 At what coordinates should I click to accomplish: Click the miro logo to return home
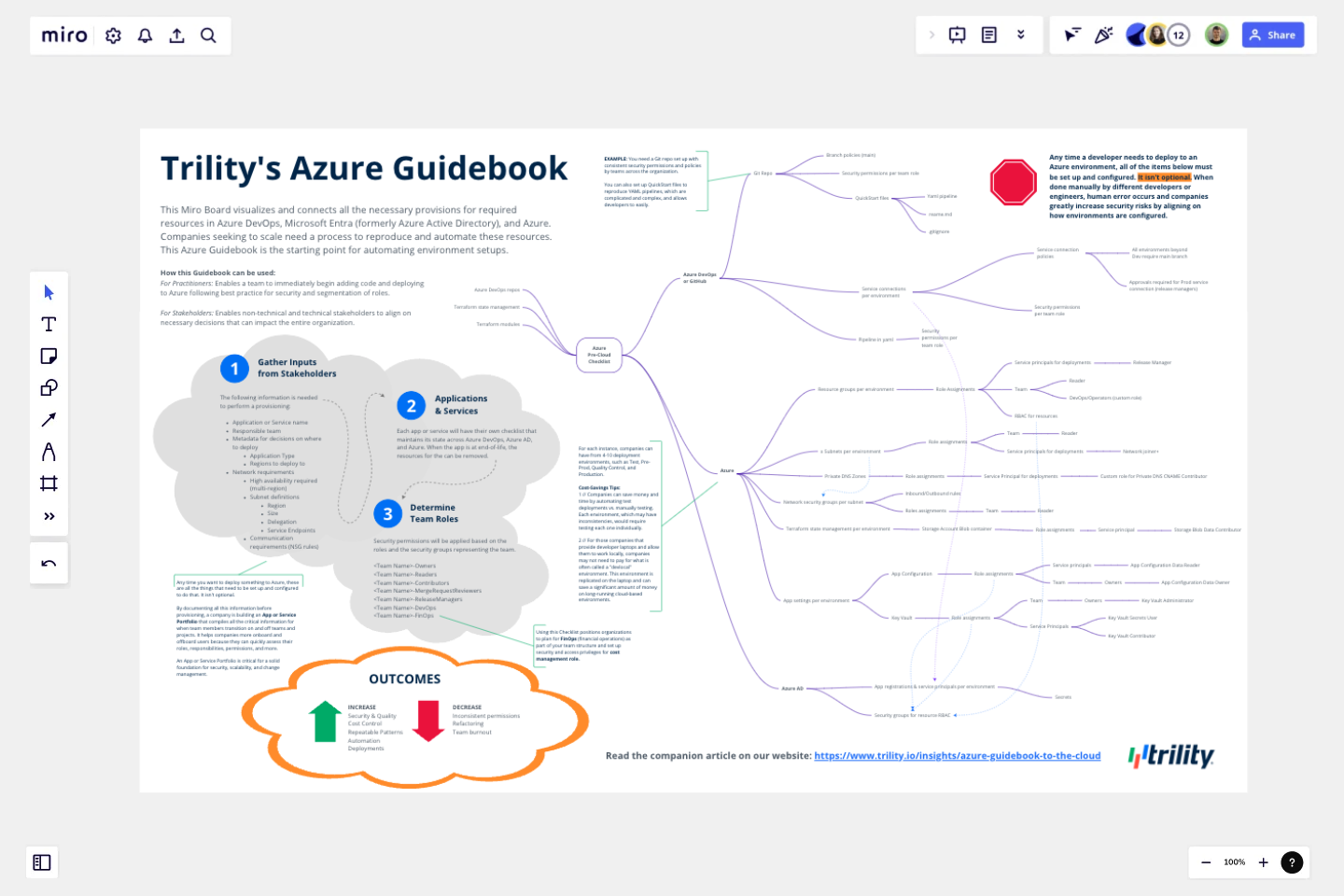(x=63, y=35)
